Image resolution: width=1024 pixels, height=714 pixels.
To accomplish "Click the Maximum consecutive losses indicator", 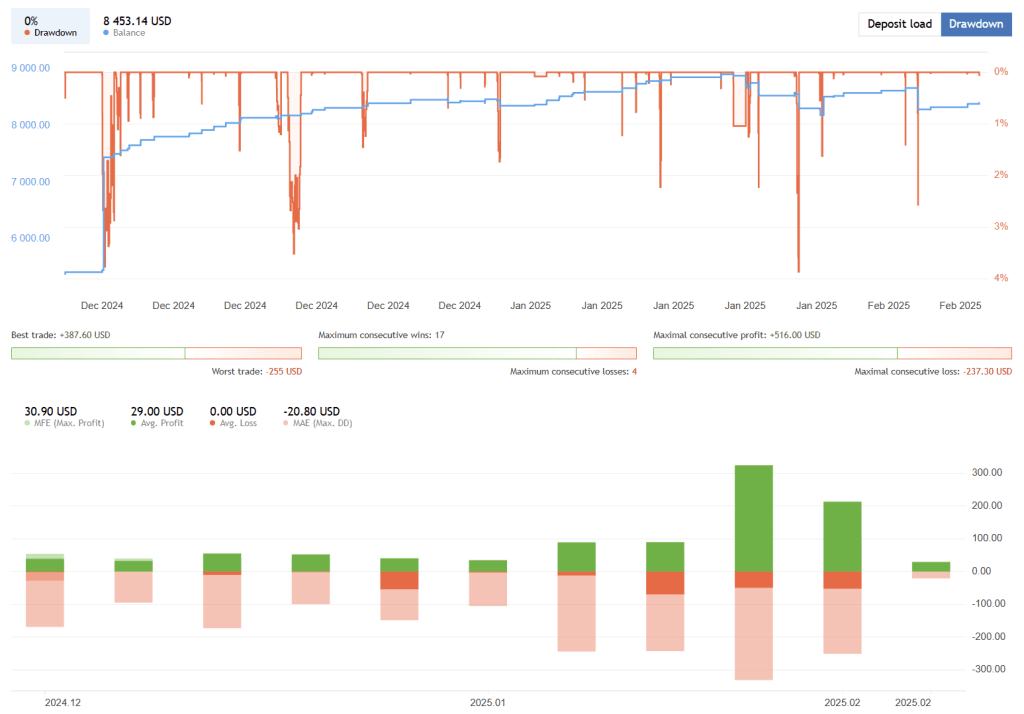I will pos(570,370).
